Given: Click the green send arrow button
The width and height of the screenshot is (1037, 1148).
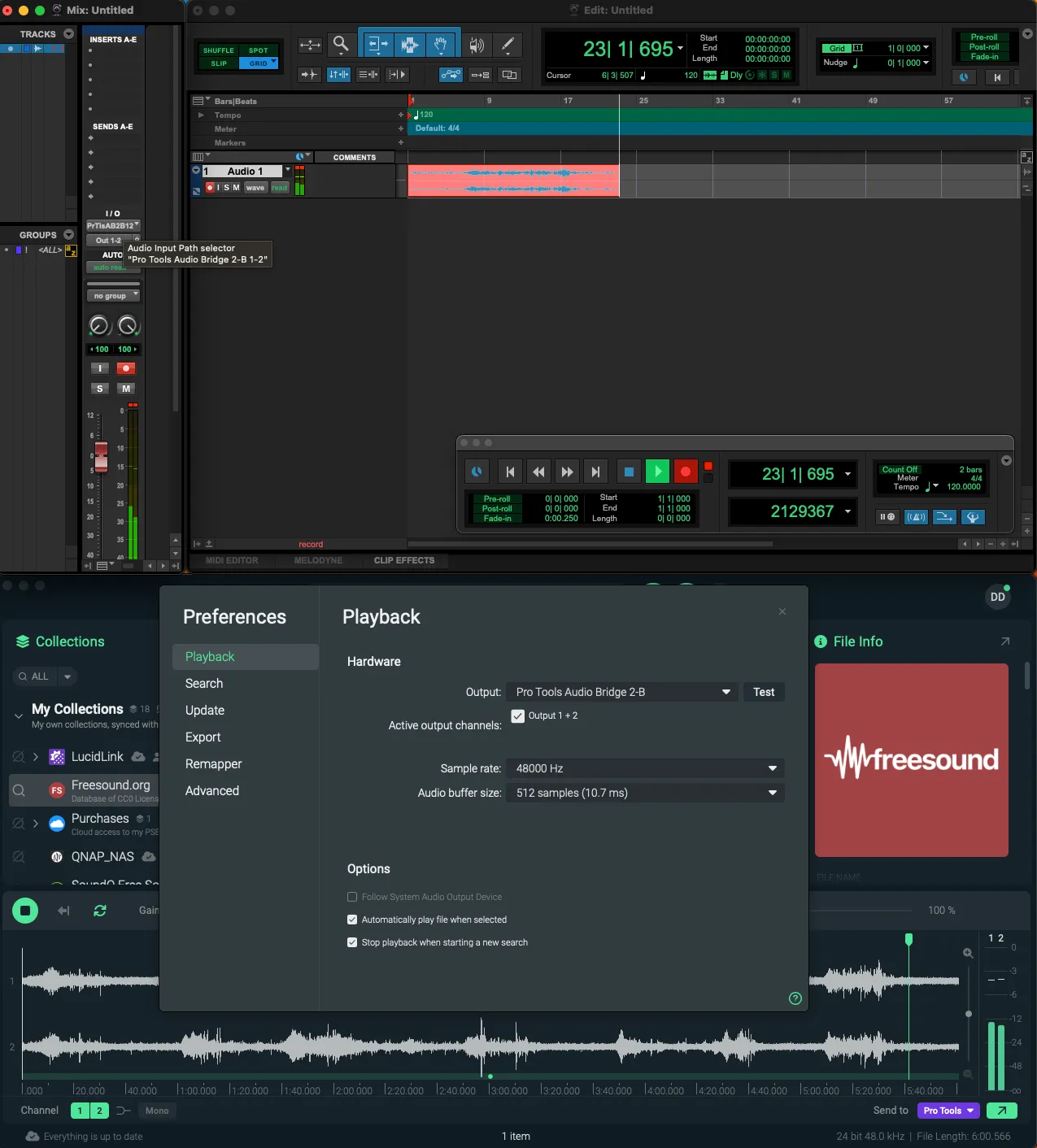Looking at the screenshot, I should pyautogui.click(x=1001, y=1111).
